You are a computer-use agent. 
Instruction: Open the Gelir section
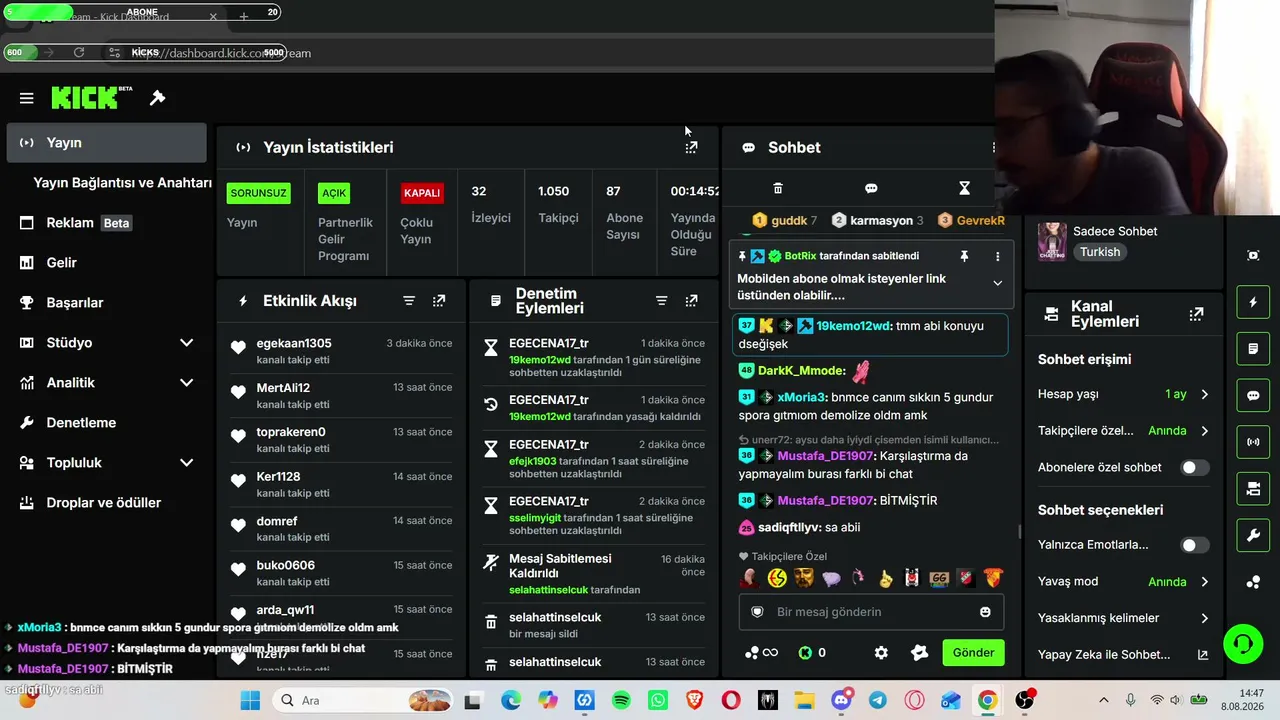click(106, 263)
